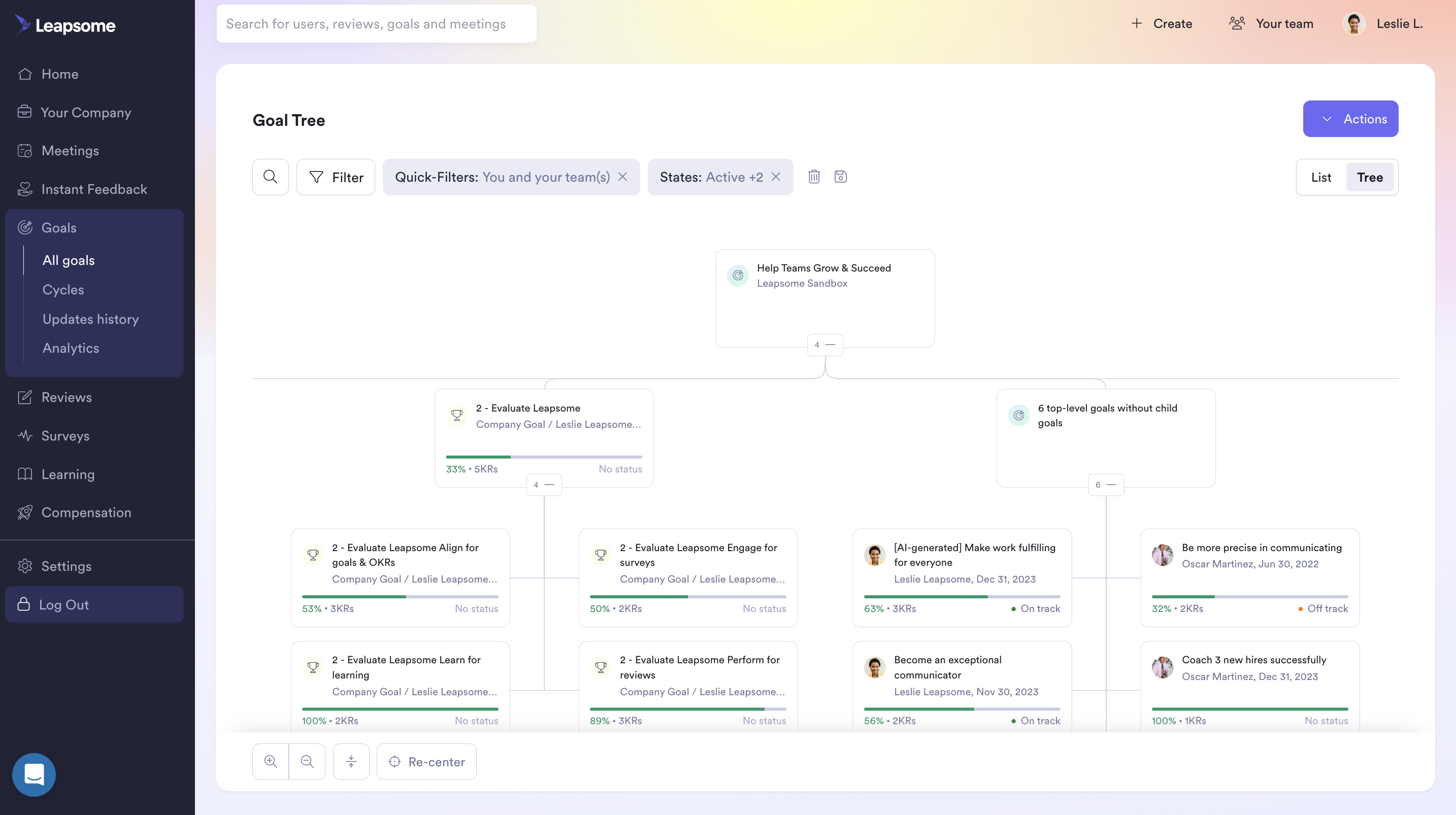
Task: Click the Create button
Action: 1162,24
